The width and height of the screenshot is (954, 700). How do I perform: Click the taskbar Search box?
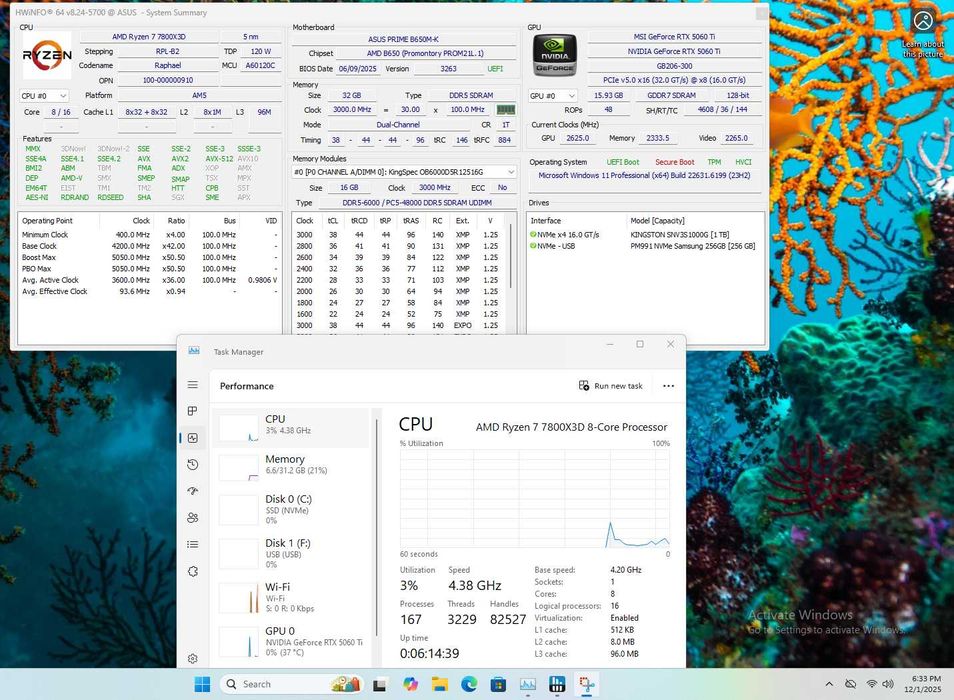click(x=291, y=684)
